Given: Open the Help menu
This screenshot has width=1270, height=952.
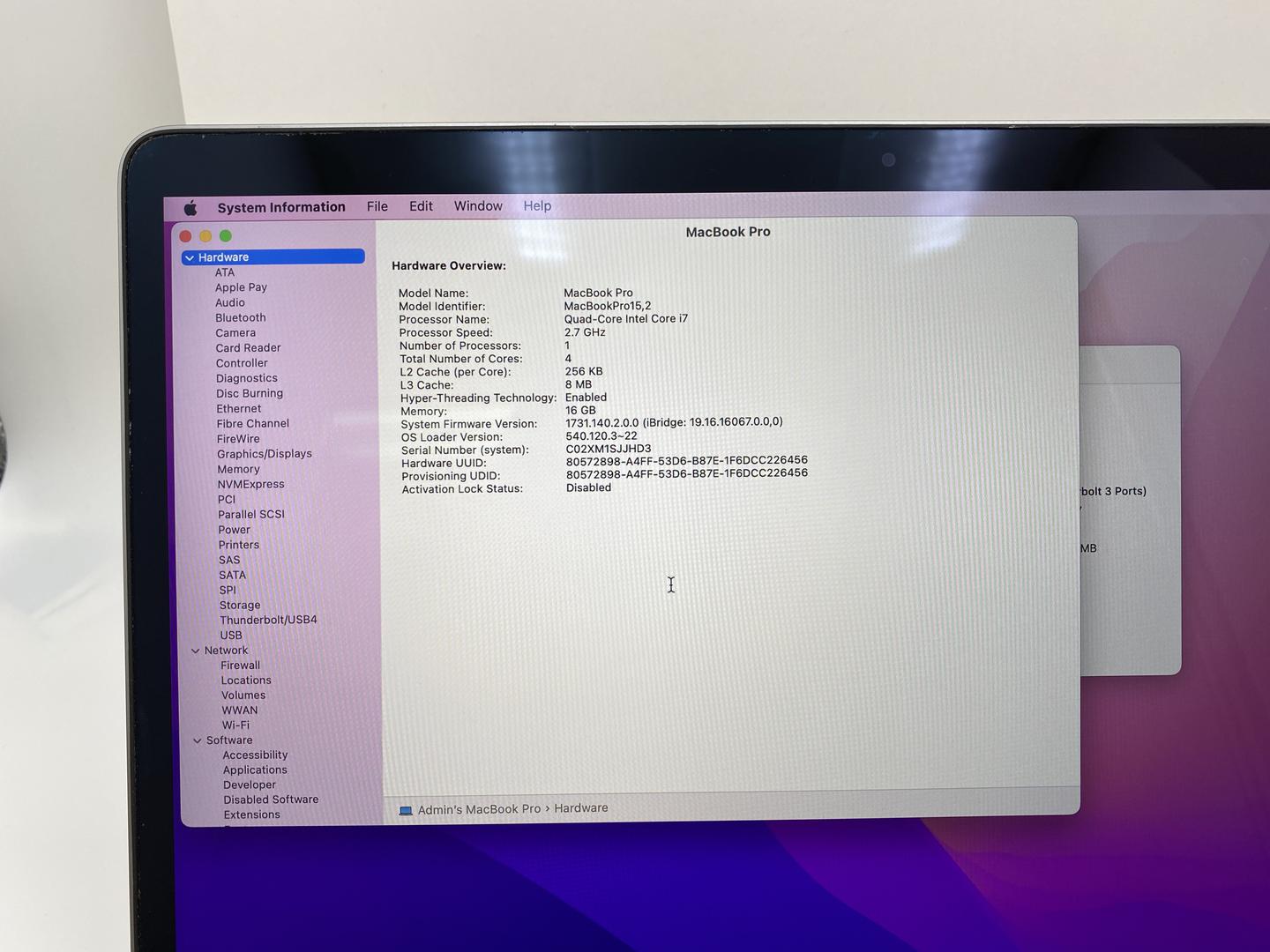Looking at the screenshot, I should click(x=537, y=206).
